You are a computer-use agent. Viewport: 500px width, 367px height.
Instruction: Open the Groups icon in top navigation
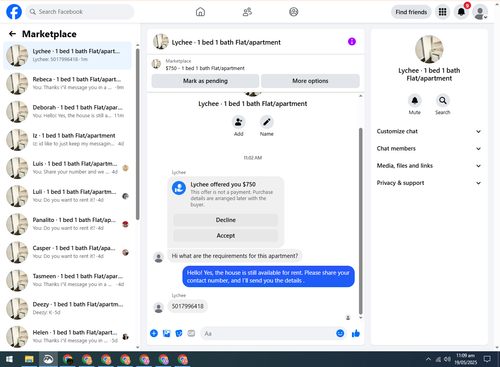click(x=294, y=12)
